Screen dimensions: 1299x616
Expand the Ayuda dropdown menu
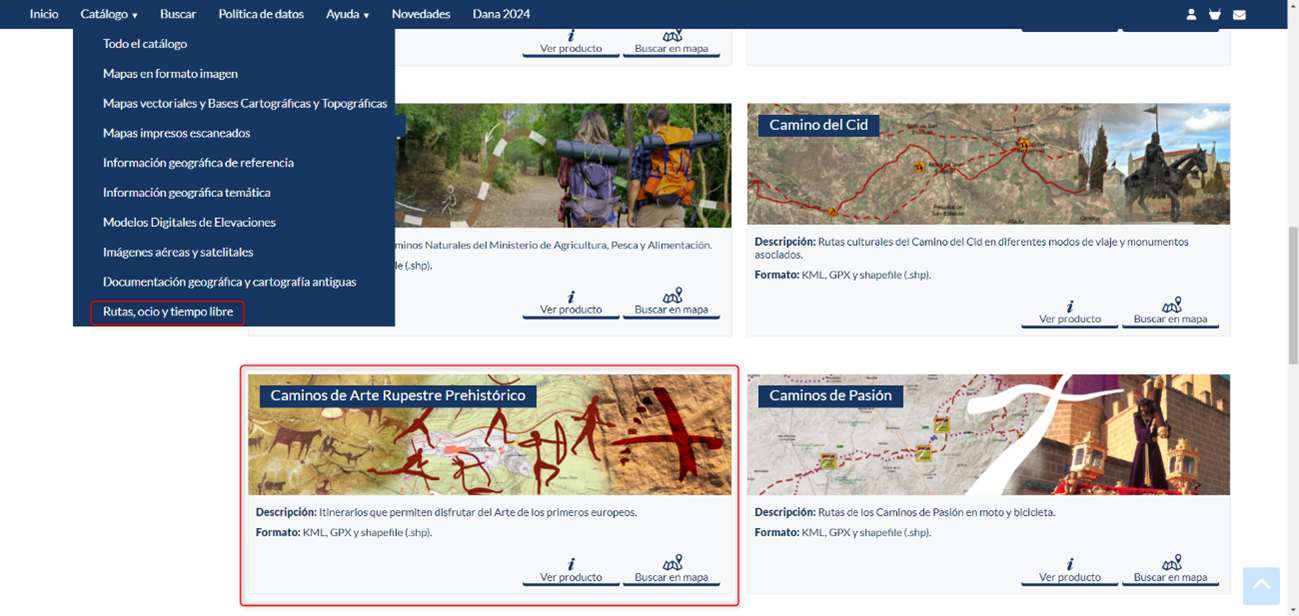(x=347, y=14)
